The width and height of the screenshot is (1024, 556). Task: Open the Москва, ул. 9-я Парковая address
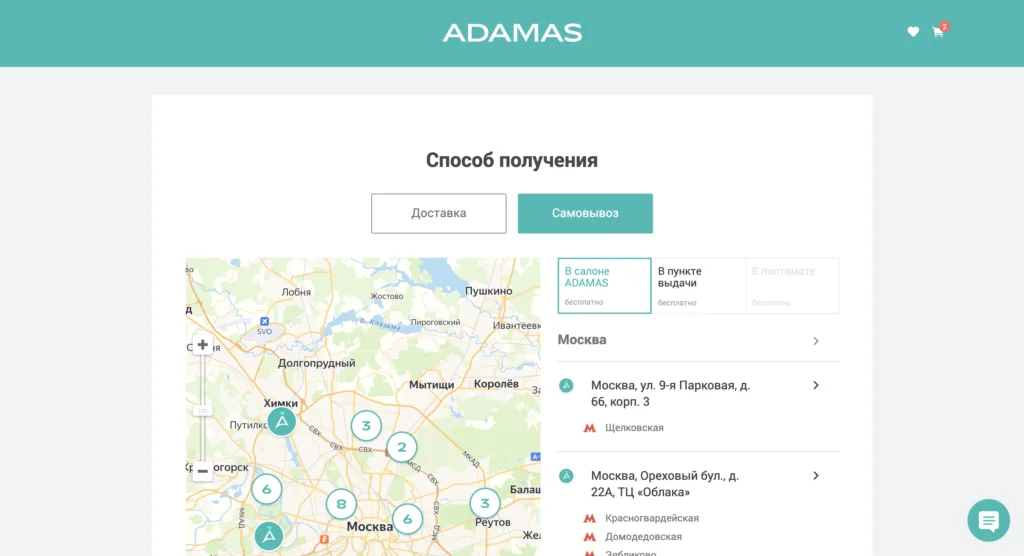coord(670,393)
